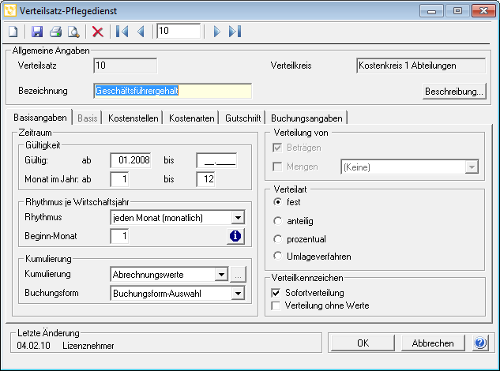The image size is (500, 371).
Task: Click the ellipsis button beside Kumulierung
Action: pyautogui.click(x=238, y=275)
